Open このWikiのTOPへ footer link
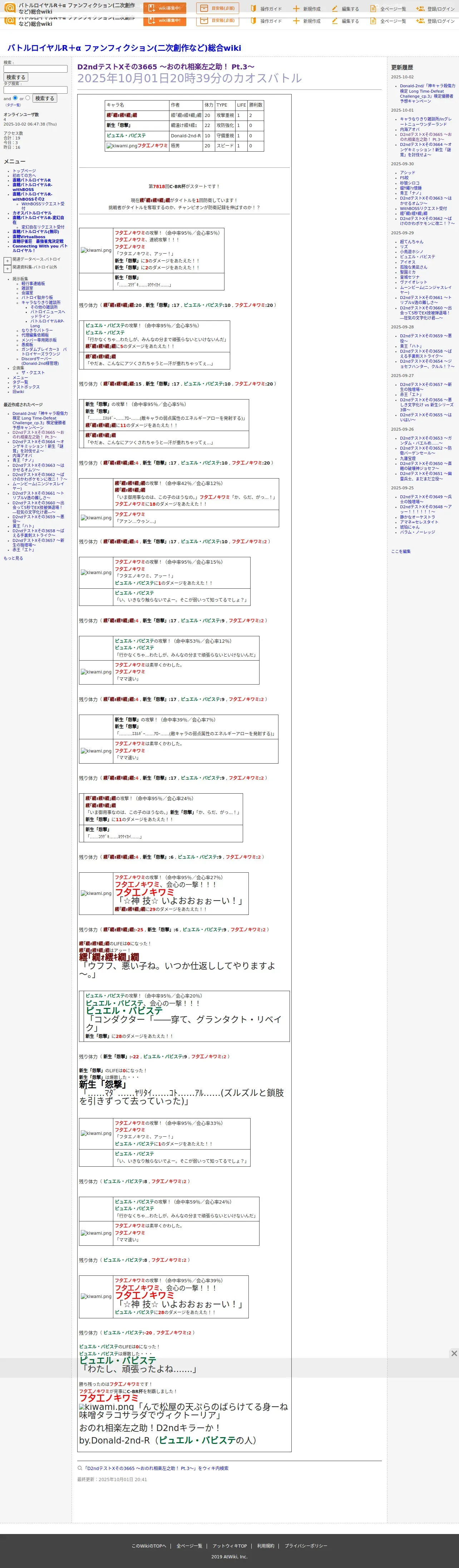The width and height of the screenshot is (459, 1568). (149, 1546)
